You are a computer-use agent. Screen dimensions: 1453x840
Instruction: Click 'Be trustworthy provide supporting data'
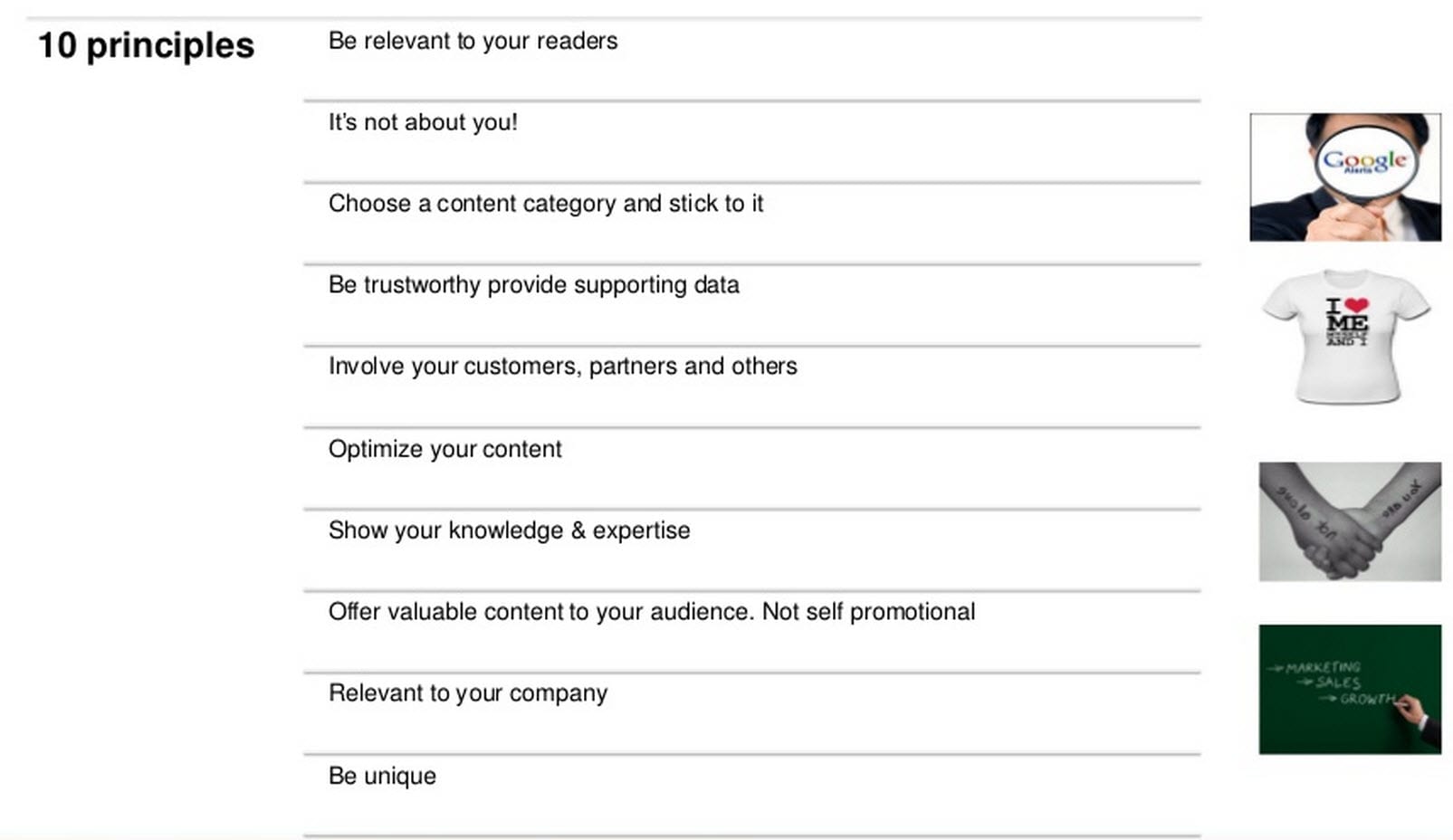(x=533, y=285)
